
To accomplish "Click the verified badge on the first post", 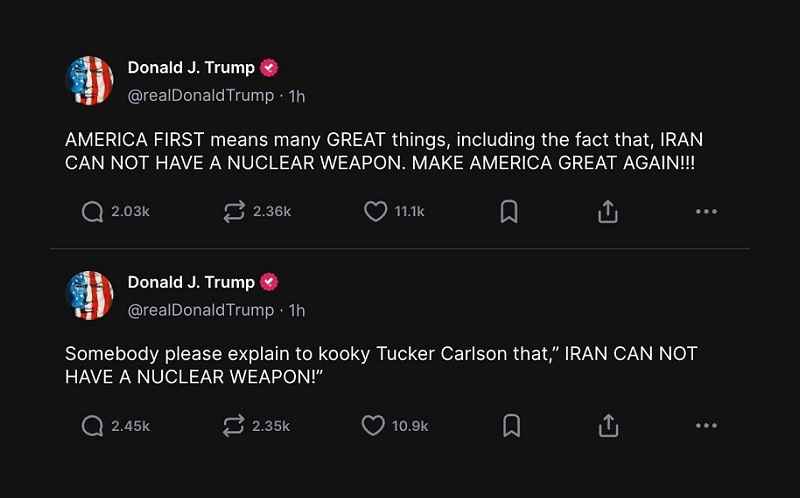I will 269,67.
